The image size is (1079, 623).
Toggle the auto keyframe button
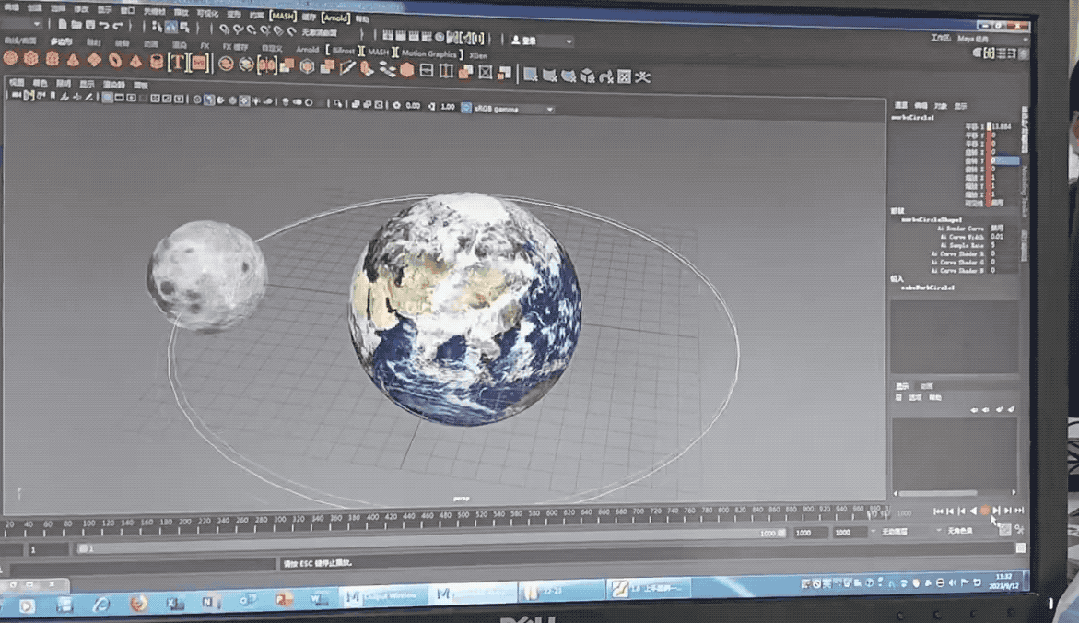pos(1005,529)
